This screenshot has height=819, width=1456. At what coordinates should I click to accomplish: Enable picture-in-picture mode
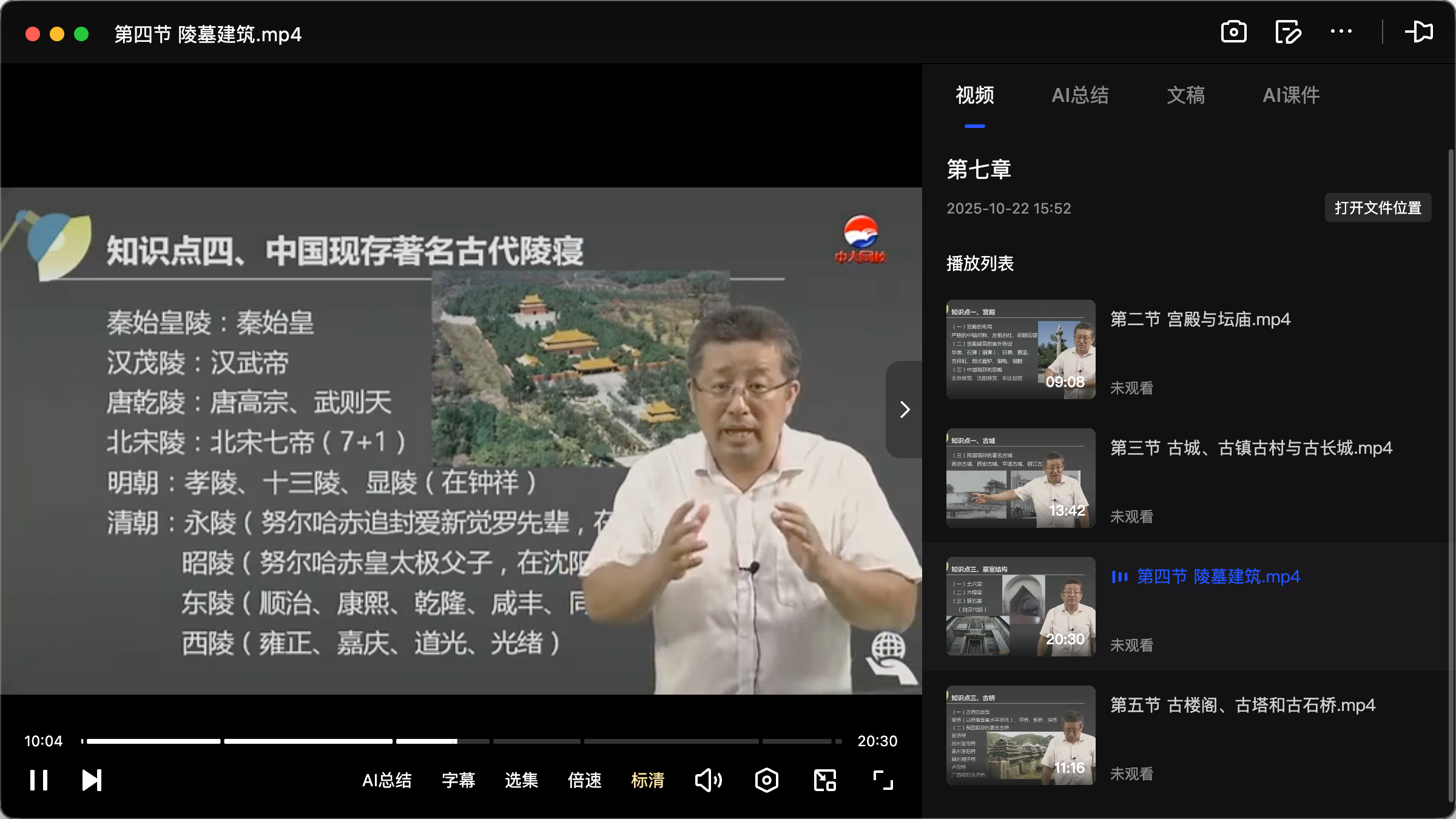coord(824,780)
